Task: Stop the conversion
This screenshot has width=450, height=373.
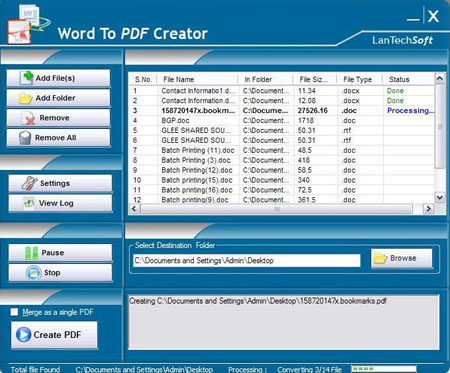Action: (x=60, y=273)
